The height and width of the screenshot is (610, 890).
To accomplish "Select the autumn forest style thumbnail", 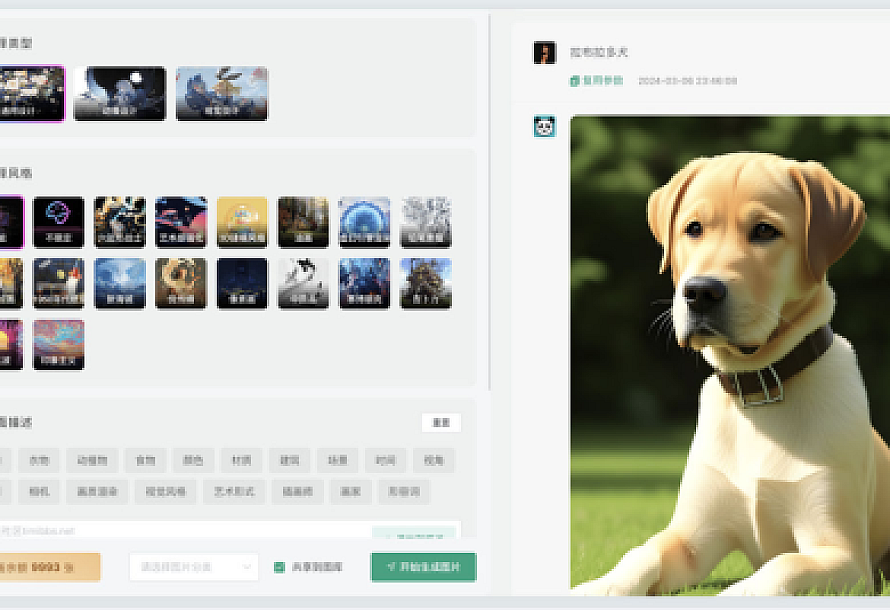I will click(x=303, y=221).
